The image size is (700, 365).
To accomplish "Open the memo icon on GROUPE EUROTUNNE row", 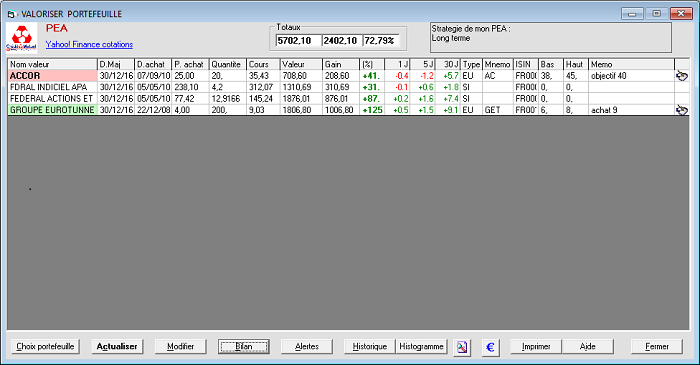I will coord(682,110).
